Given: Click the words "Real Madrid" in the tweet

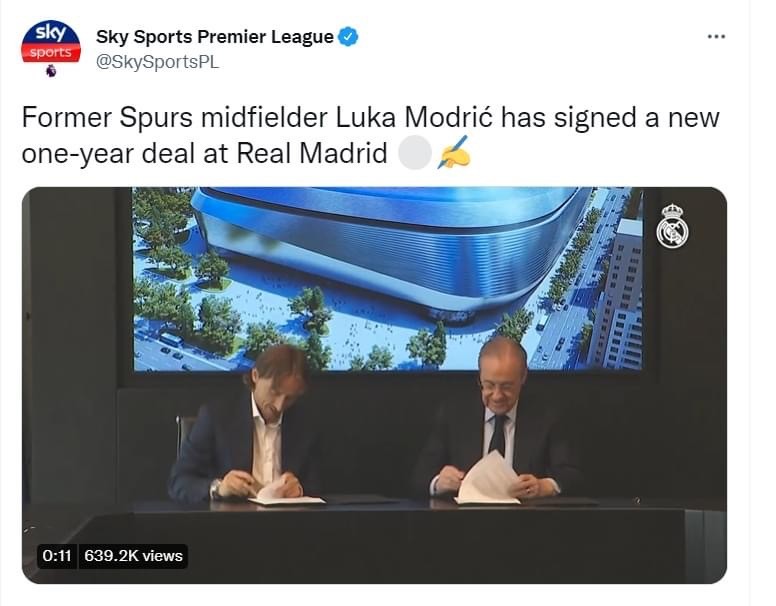Looking at the screenshot, I should pyautogui.click(x=312, y=153).
